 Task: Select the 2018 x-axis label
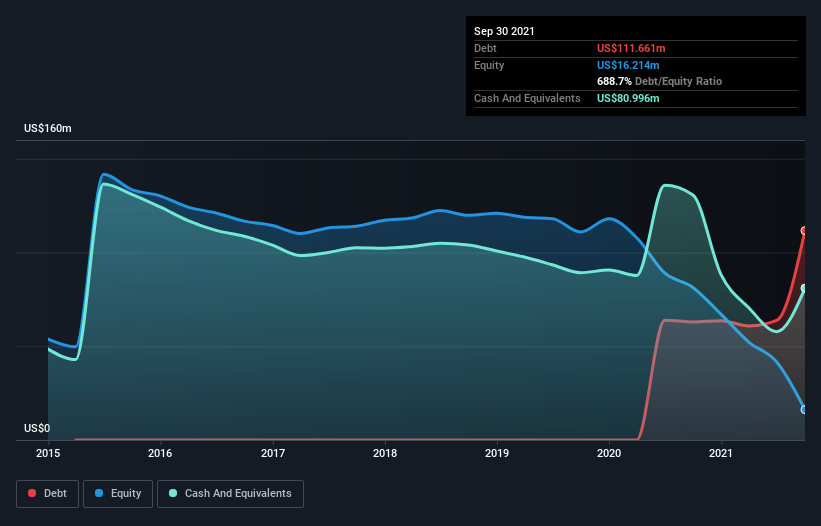385,453
